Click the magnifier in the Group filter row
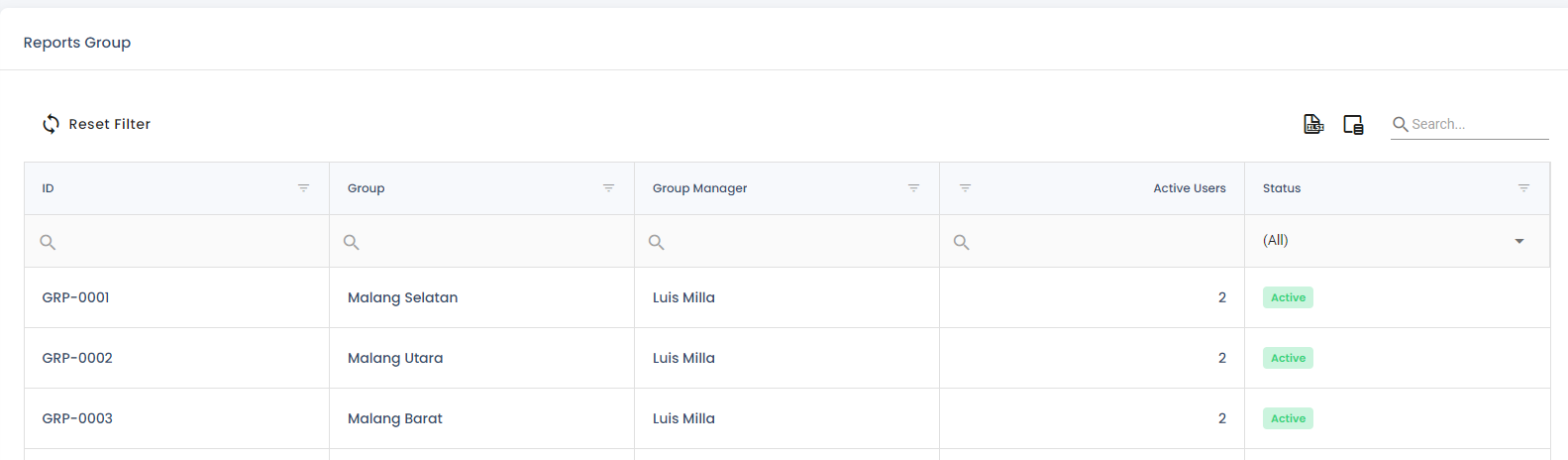The height and width of the screenshot is (460, 1568). (x=352, y=242)
